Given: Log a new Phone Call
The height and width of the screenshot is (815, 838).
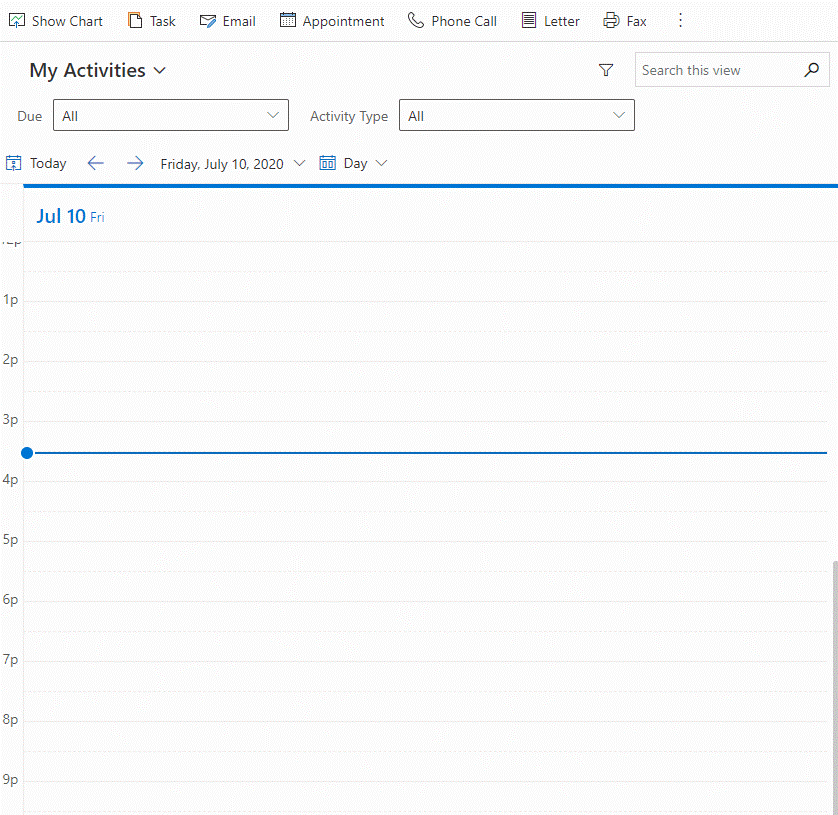Looking at the screenshot, I should pos(452,21).
